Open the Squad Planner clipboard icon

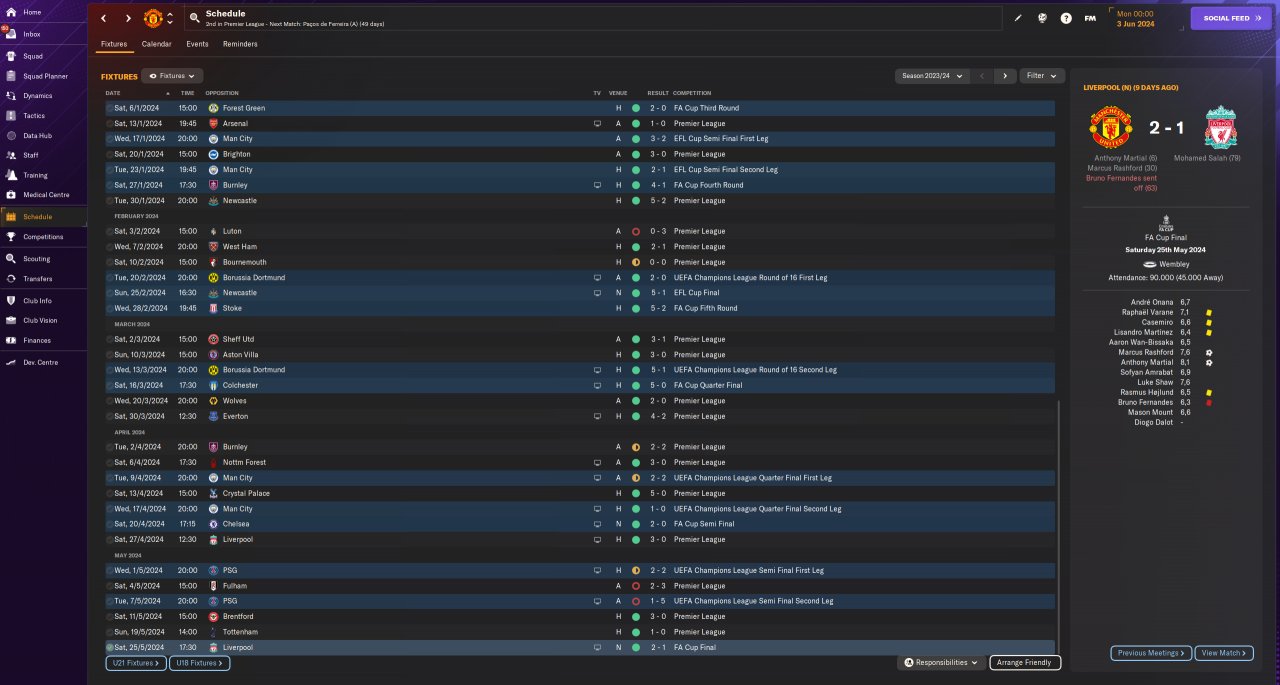point(10,76)
